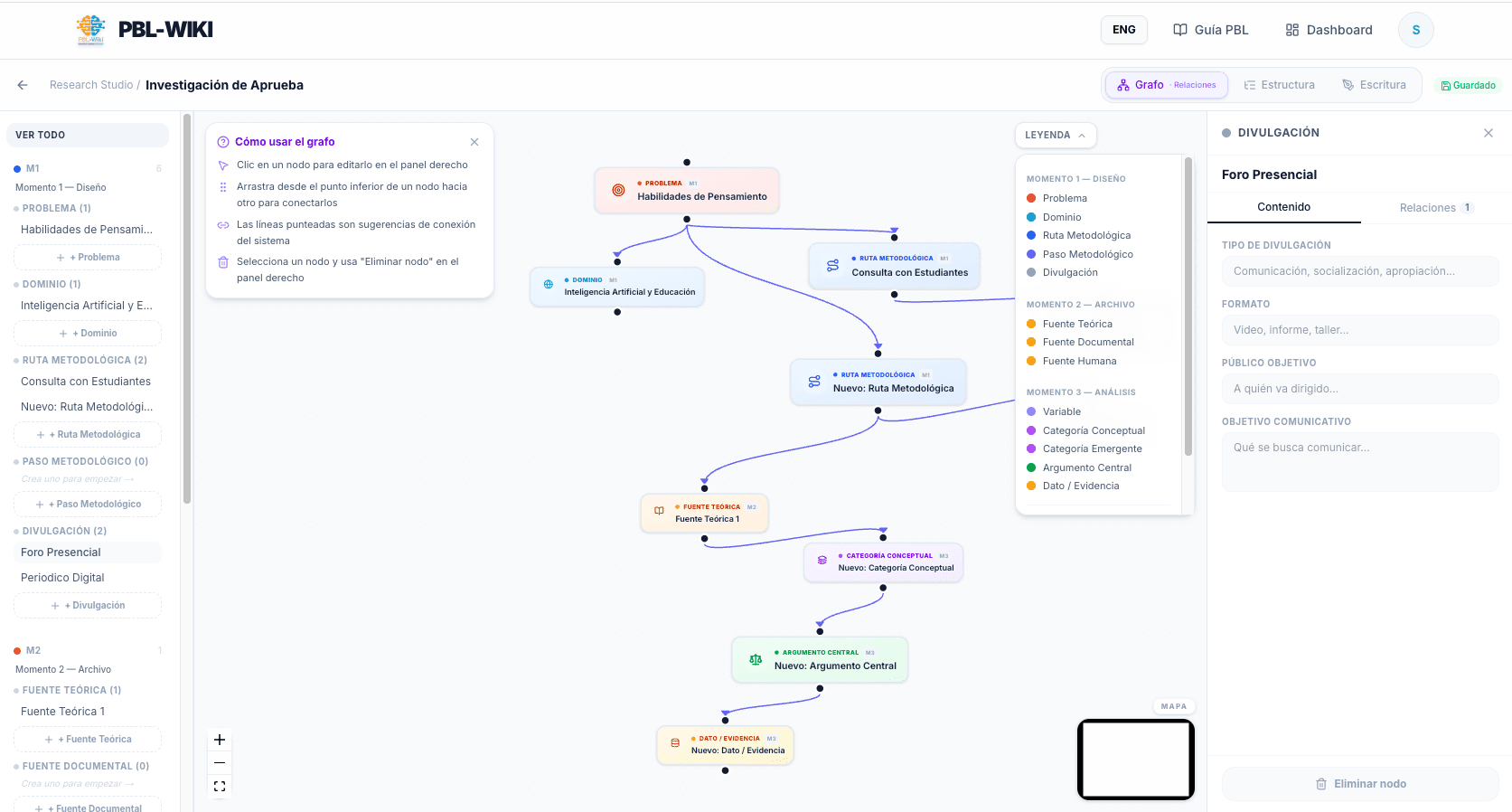Click the + Ruta Metodológica add button
This screenshot has height=812, width=1512.
[x=88, y=435]
